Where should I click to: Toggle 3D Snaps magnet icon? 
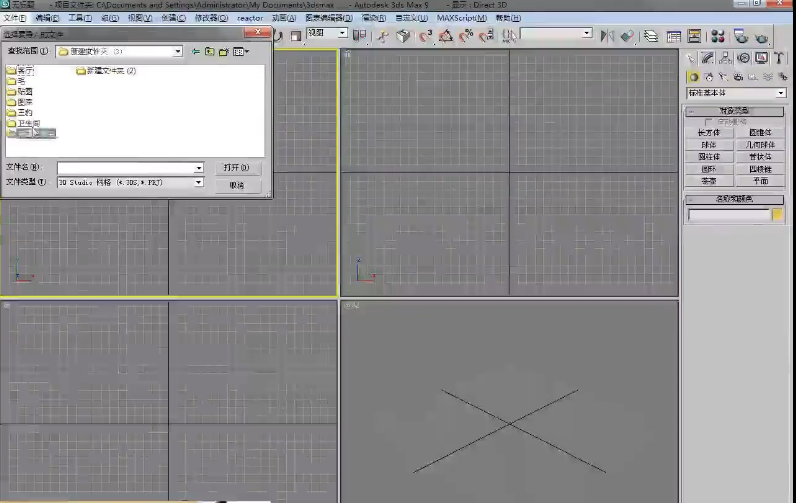(x=425, y=36)
